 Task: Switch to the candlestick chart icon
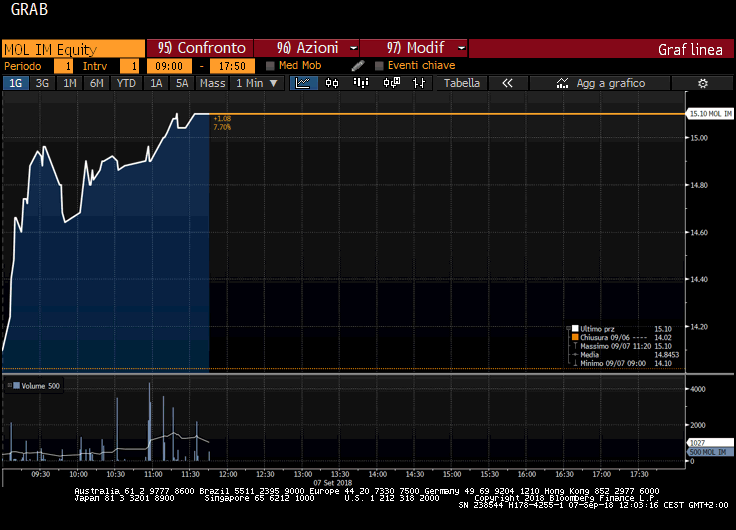[x=331, y=83]
